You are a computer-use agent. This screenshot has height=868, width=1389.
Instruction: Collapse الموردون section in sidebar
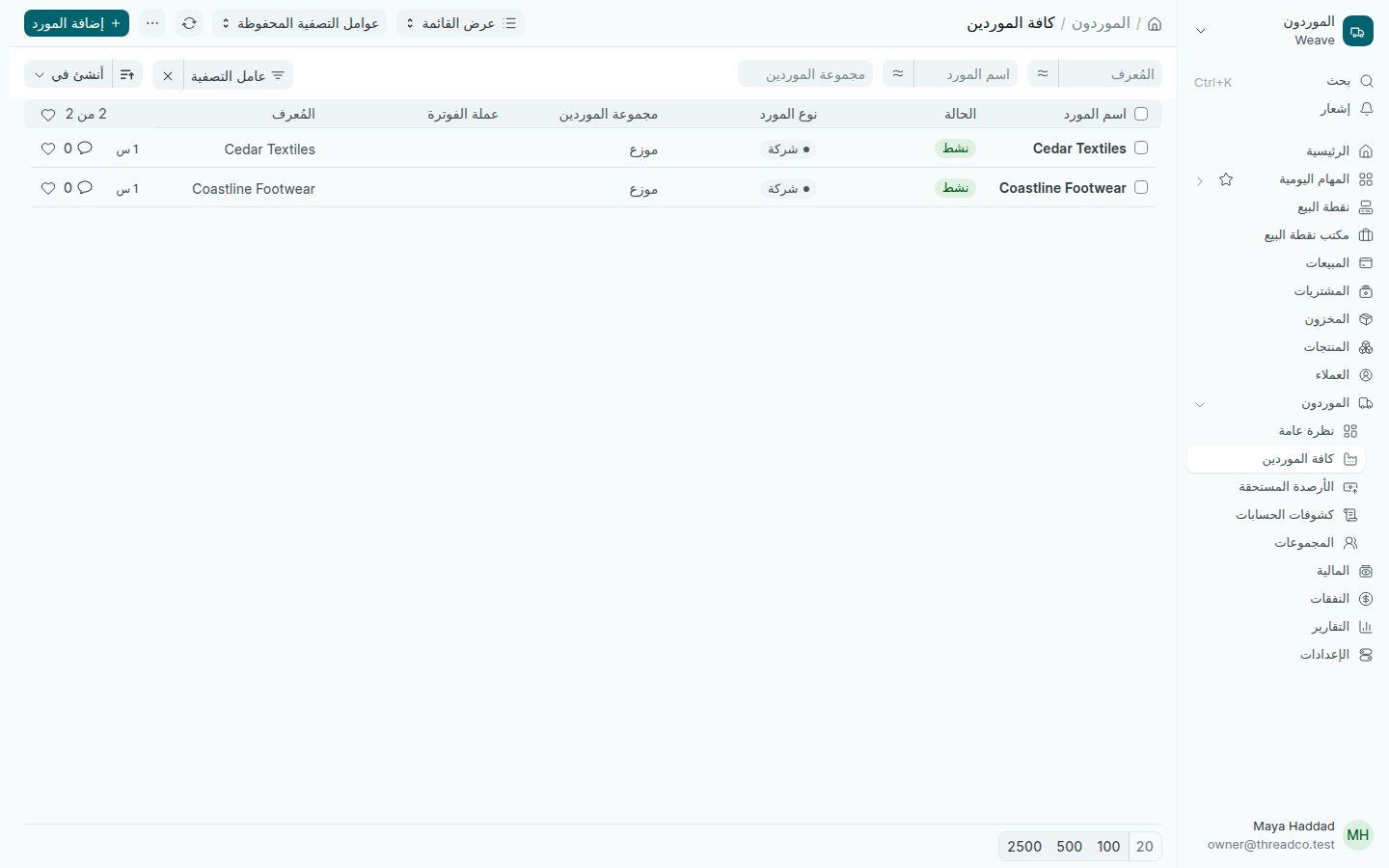coord(1200,404)
